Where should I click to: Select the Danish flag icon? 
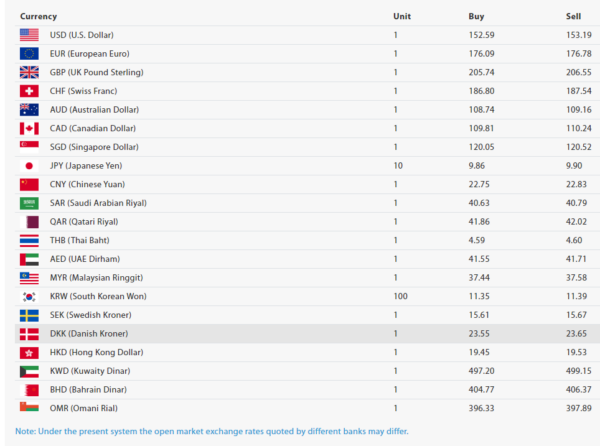click(29, 334)
